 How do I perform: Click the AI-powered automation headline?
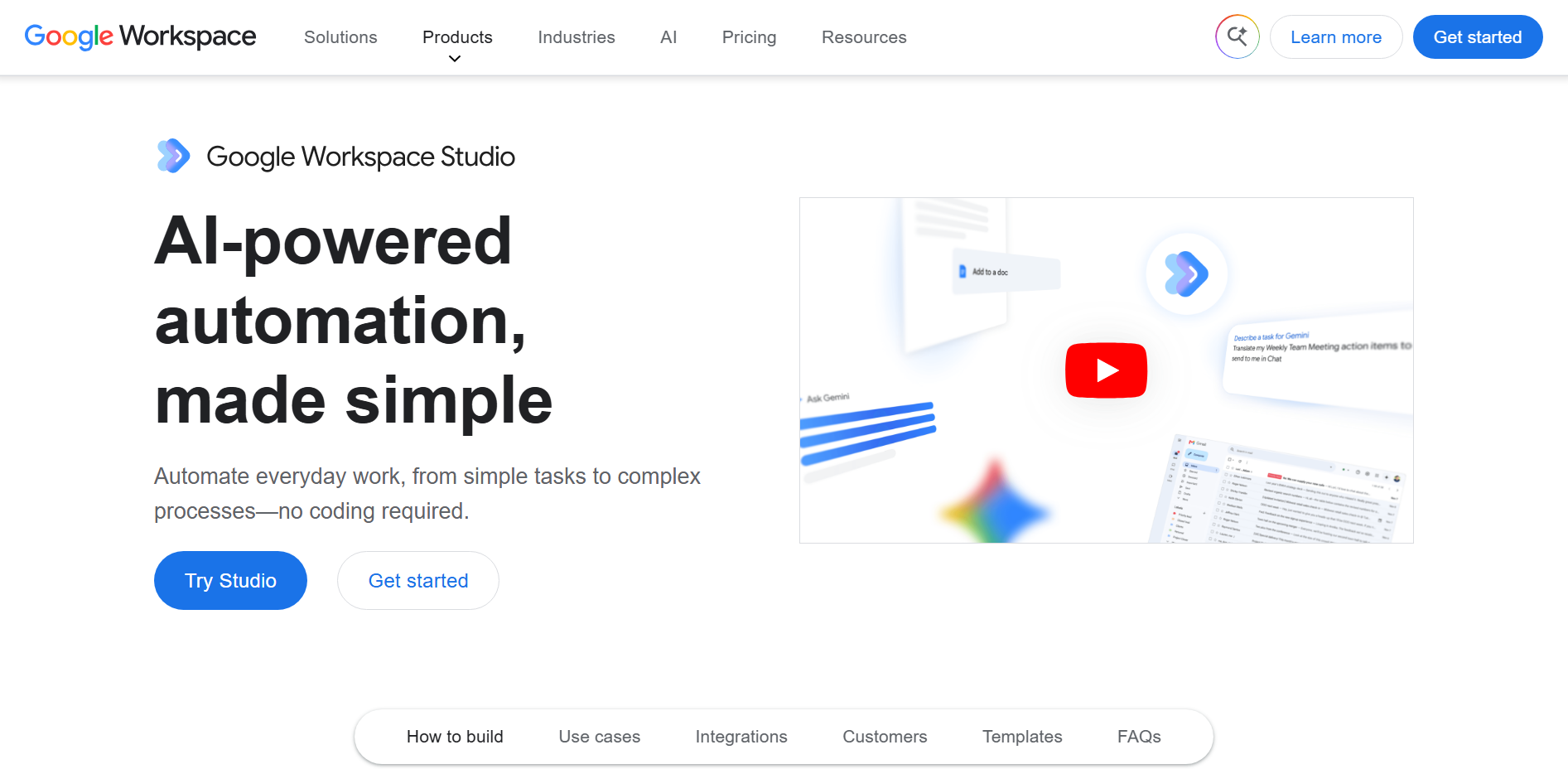(354, 320)
